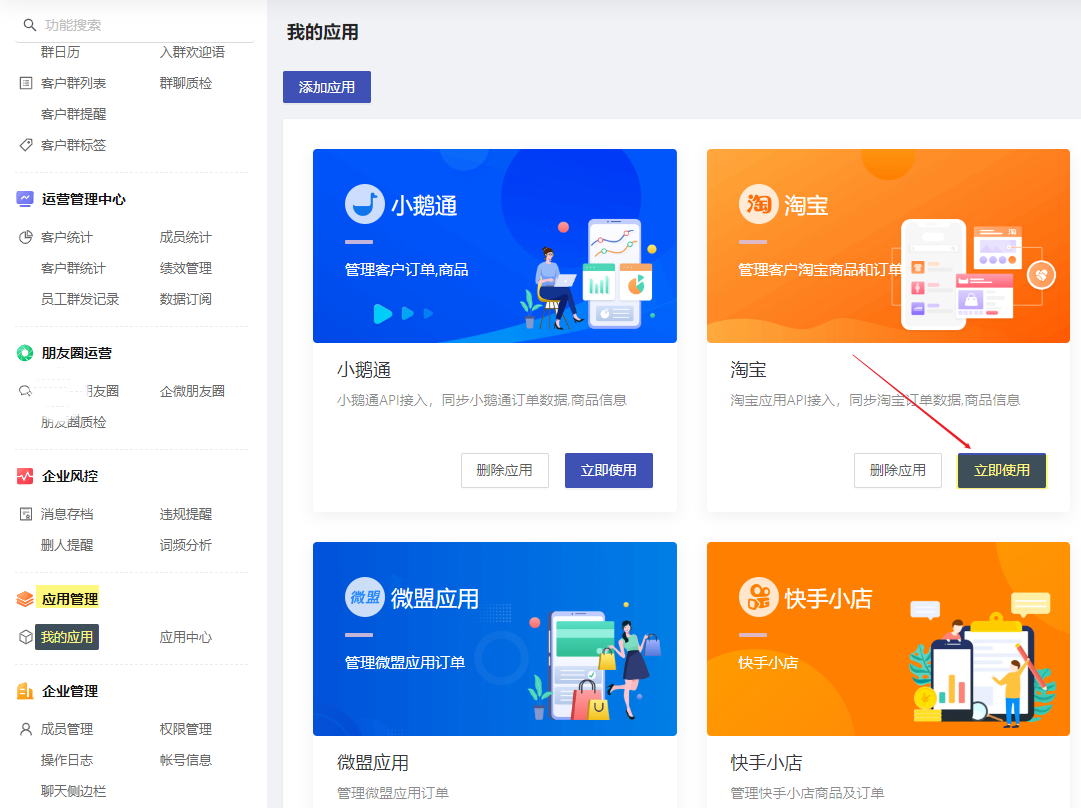Viewport: 1081px width, 808px height.
Task: Click the 企业管理 section header
Action: point(70,691)
